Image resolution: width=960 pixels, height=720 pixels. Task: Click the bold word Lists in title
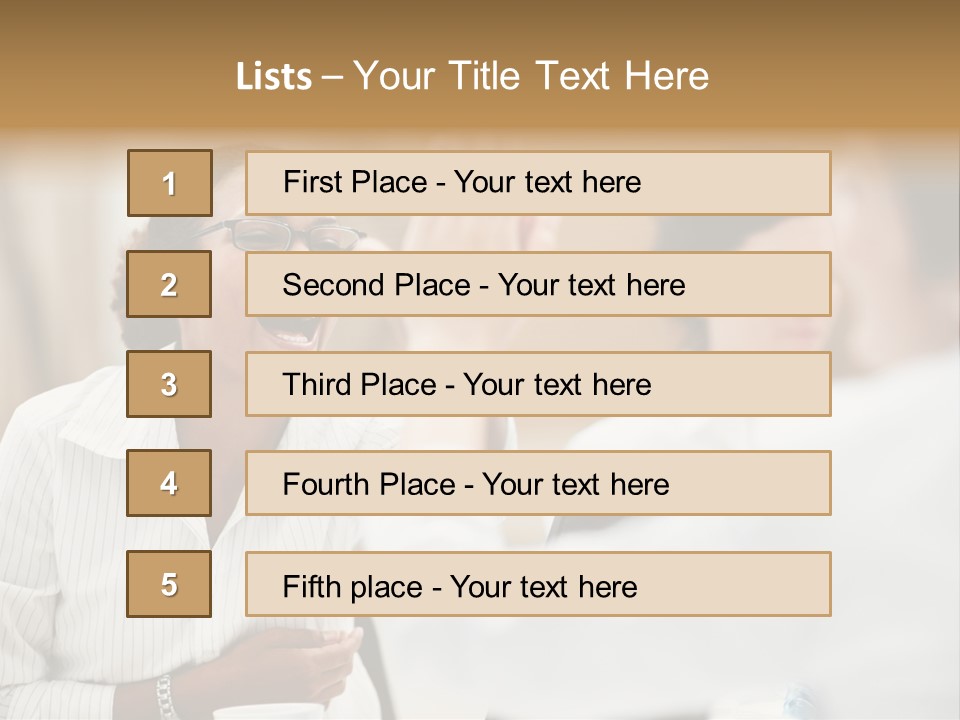[274, 77]
